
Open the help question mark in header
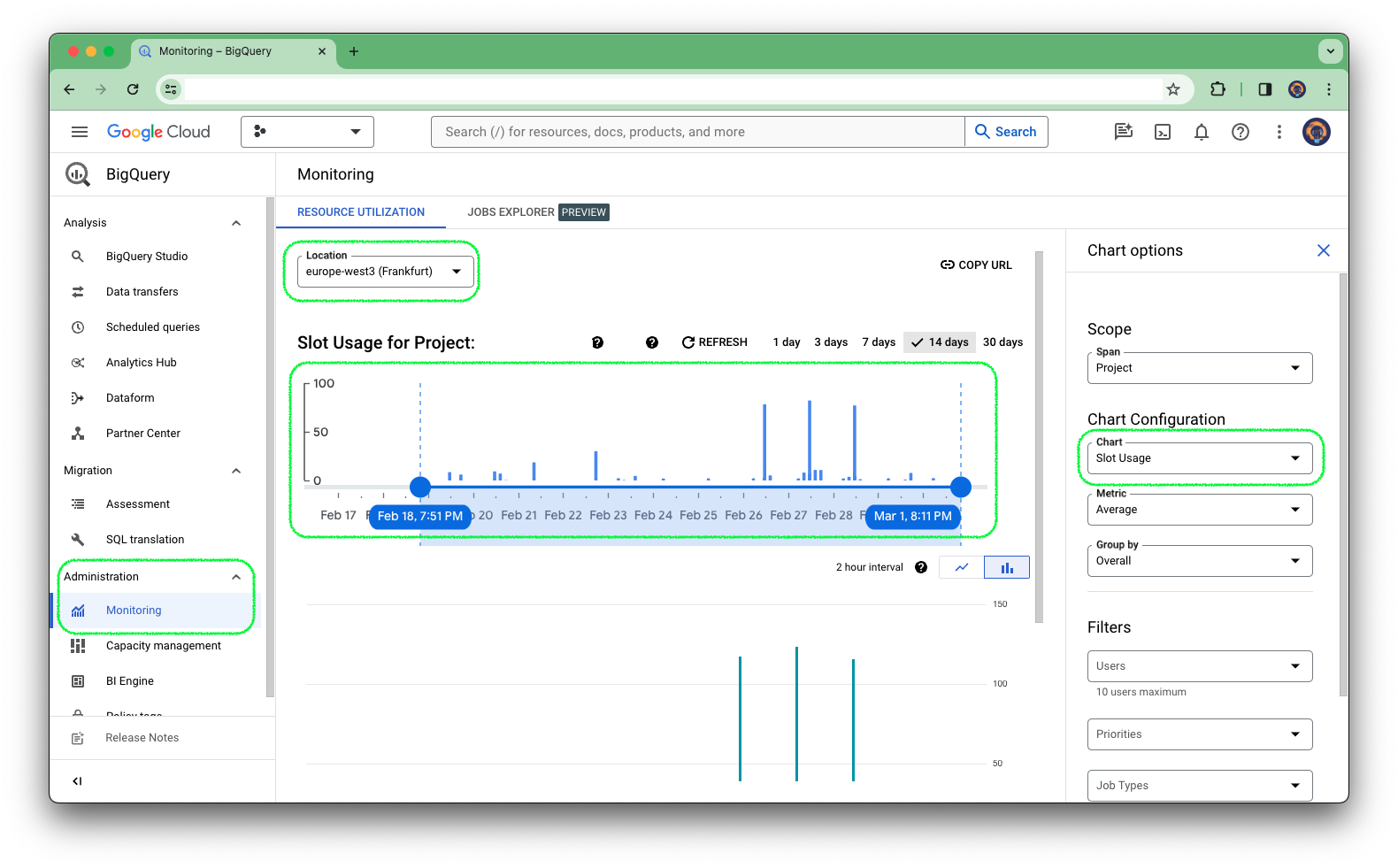(1241, 132)
